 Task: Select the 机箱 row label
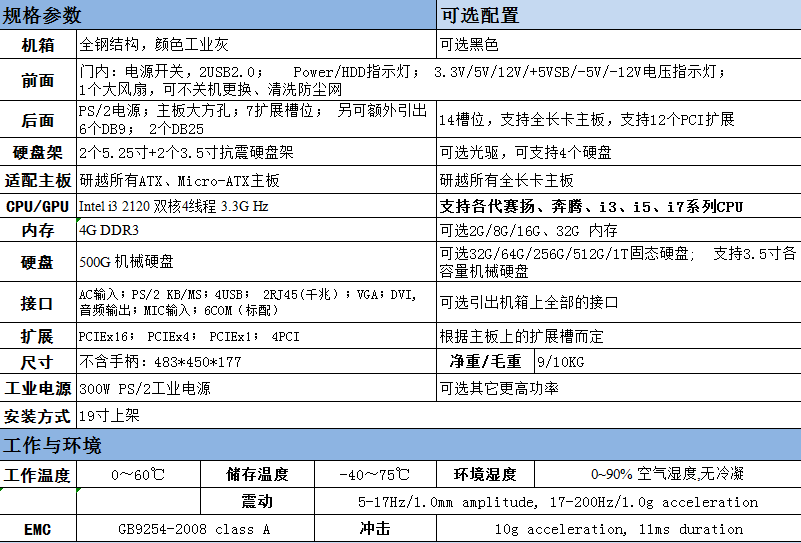point(38,44)
